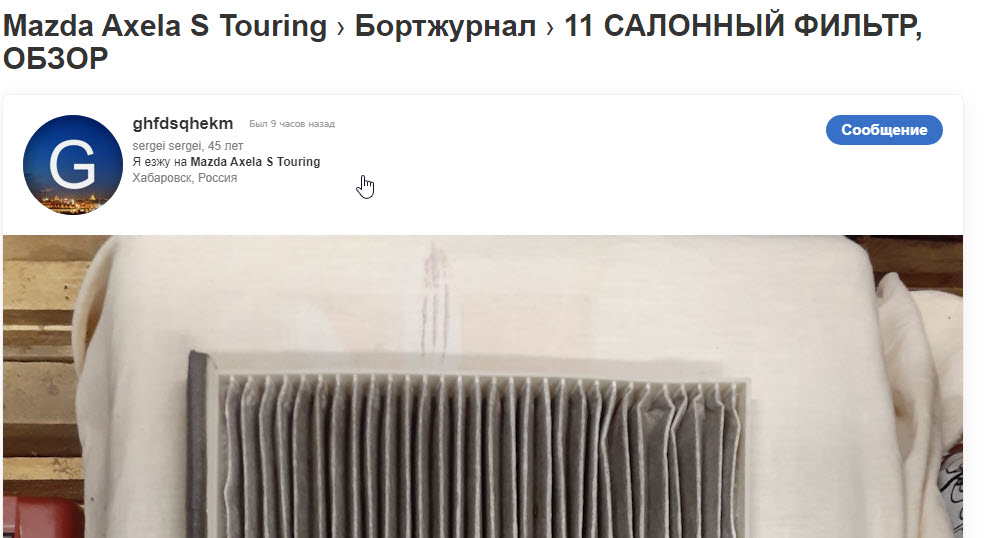The image size is (987, 538).
Task: Open the Mazda Axela S Touring breadcrumb link
Action: coord(165,26)
